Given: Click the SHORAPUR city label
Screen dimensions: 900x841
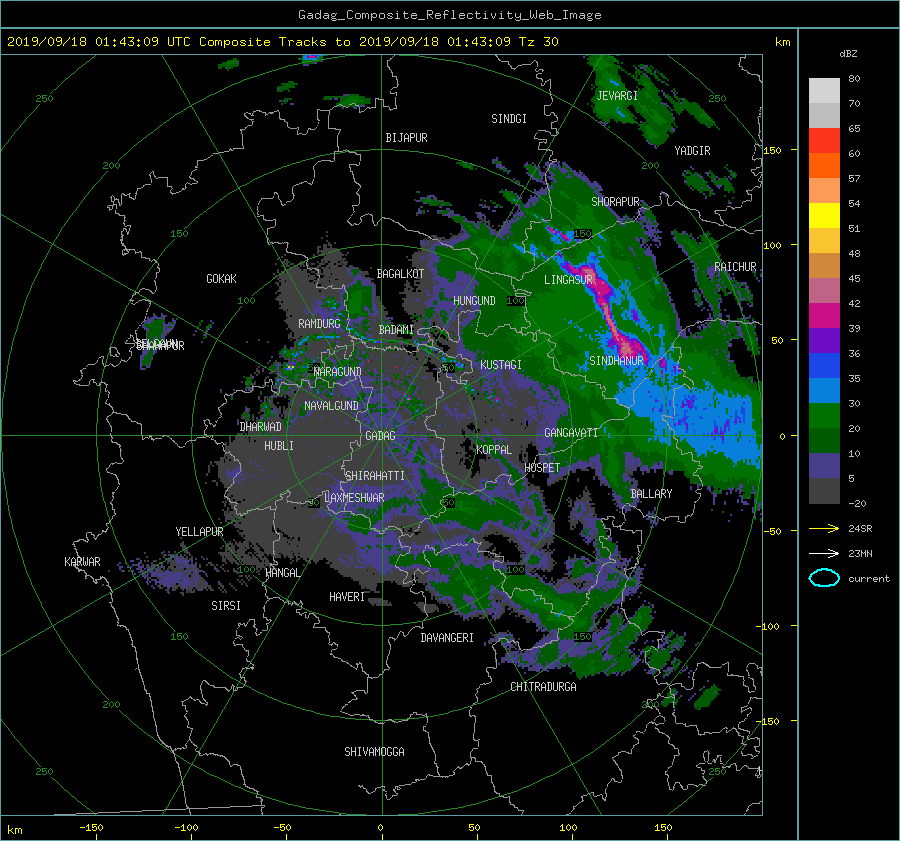Looking at the screenshot, I should pos(615,202).
